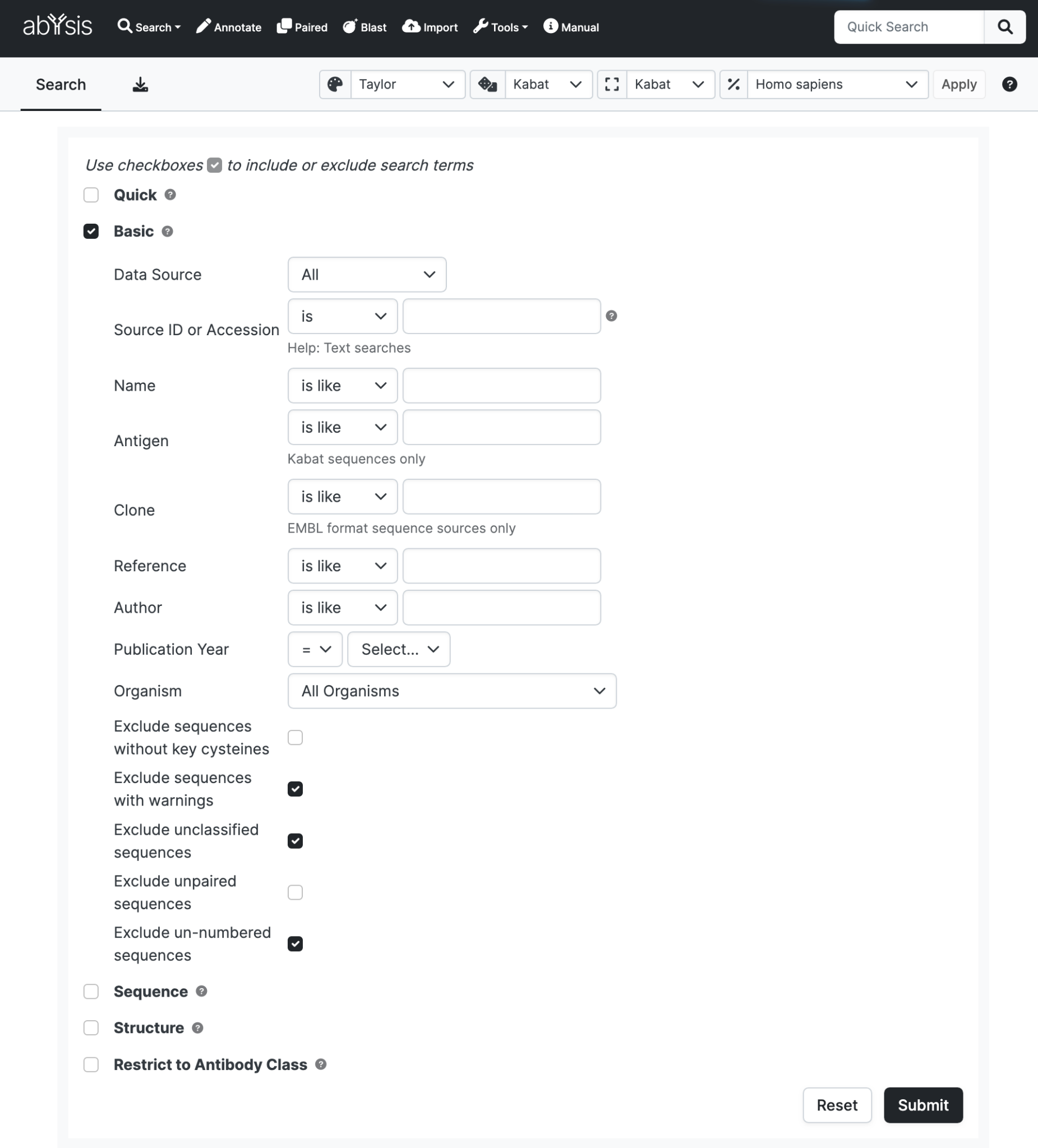1038x1148 pixels.
Task: Click the CDR region brackets icon
Action: pyautogui.click(x=612, y=84)
